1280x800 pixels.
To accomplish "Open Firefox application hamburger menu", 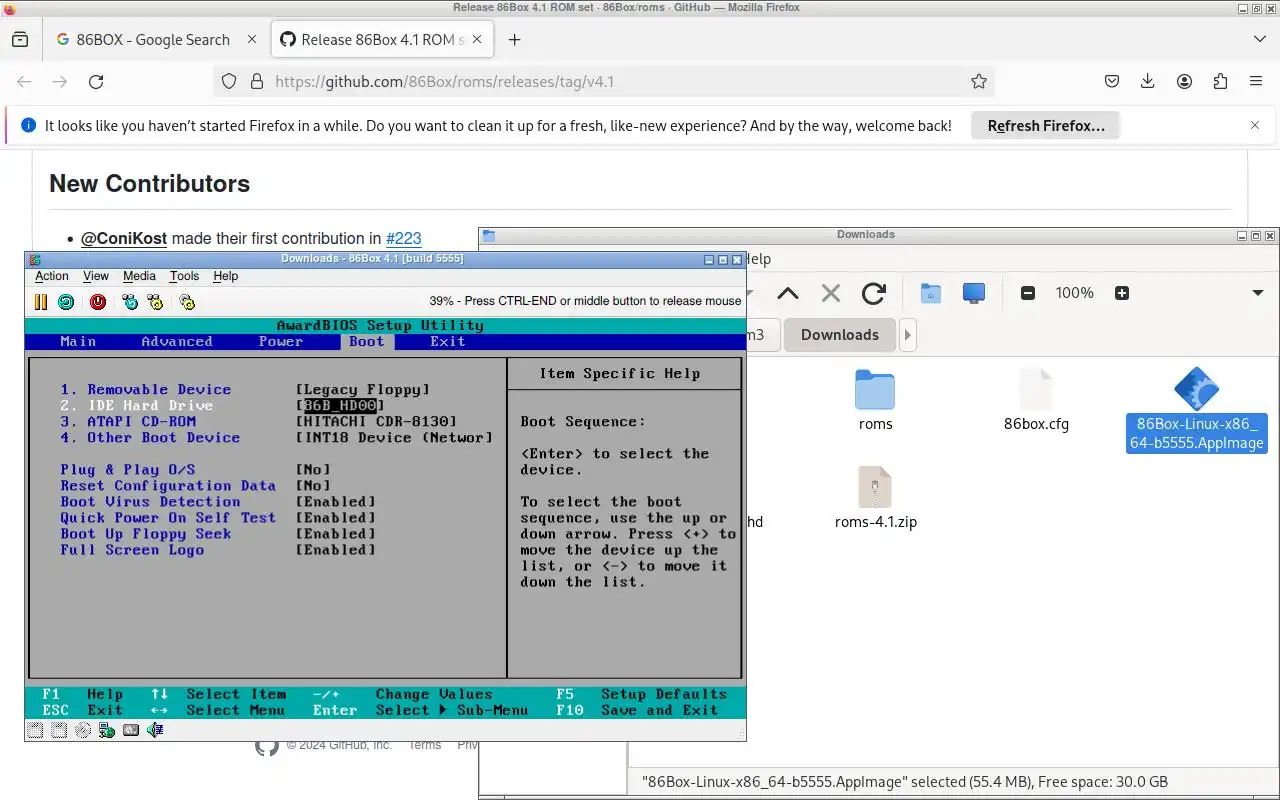I will [1256, 82].
